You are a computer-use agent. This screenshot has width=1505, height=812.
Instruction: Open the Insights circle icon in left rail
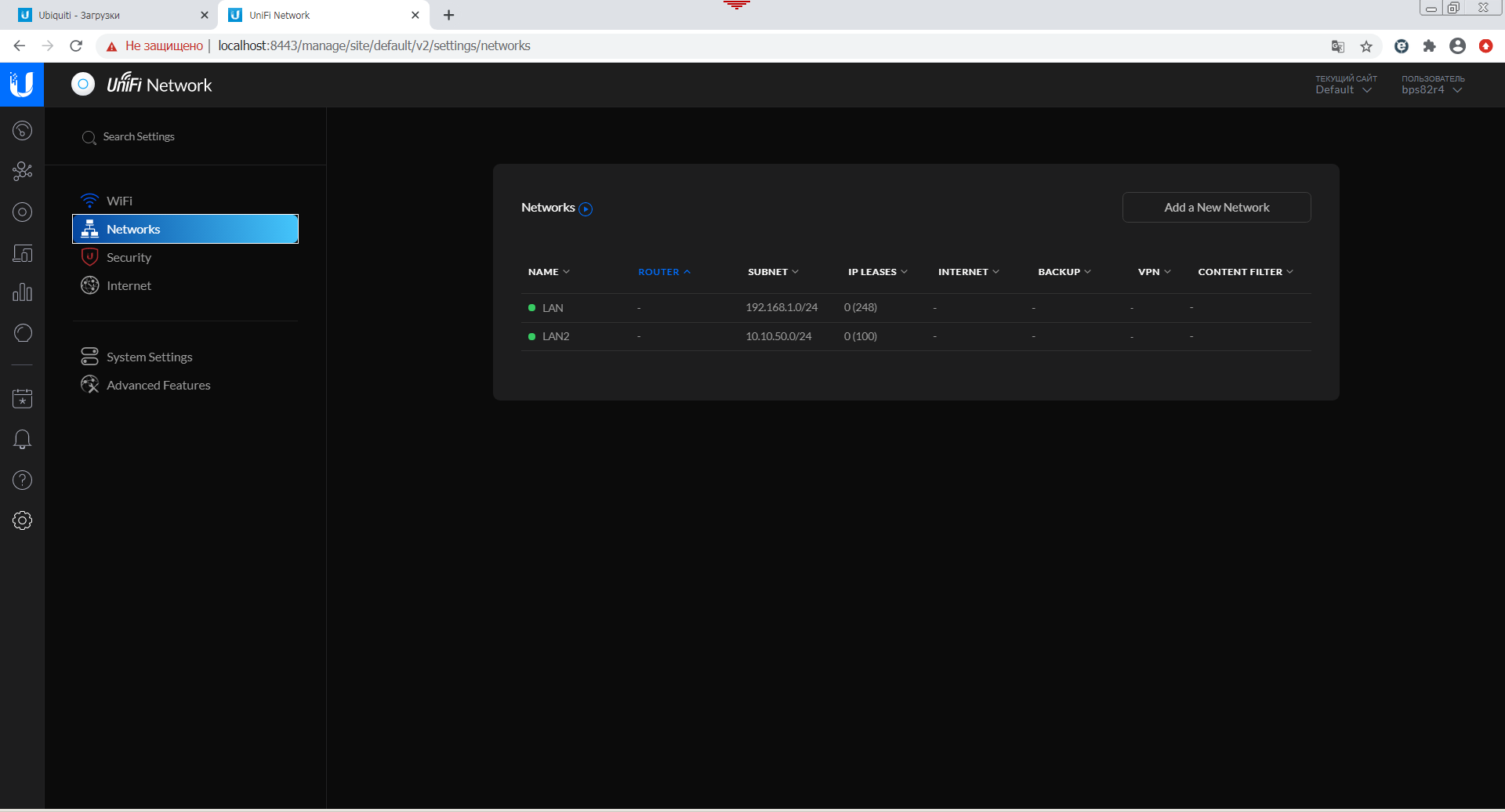point(22,333)
